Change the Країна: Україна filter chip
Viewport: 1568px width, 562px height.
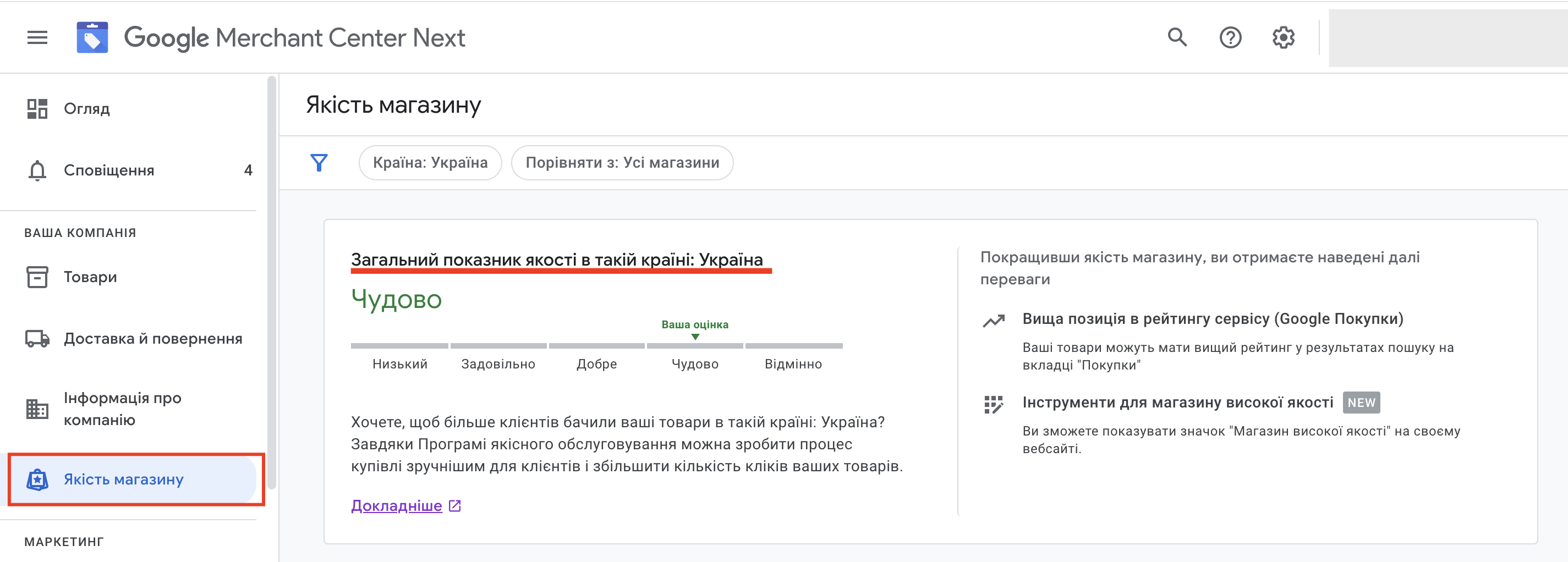pos(430,163)
